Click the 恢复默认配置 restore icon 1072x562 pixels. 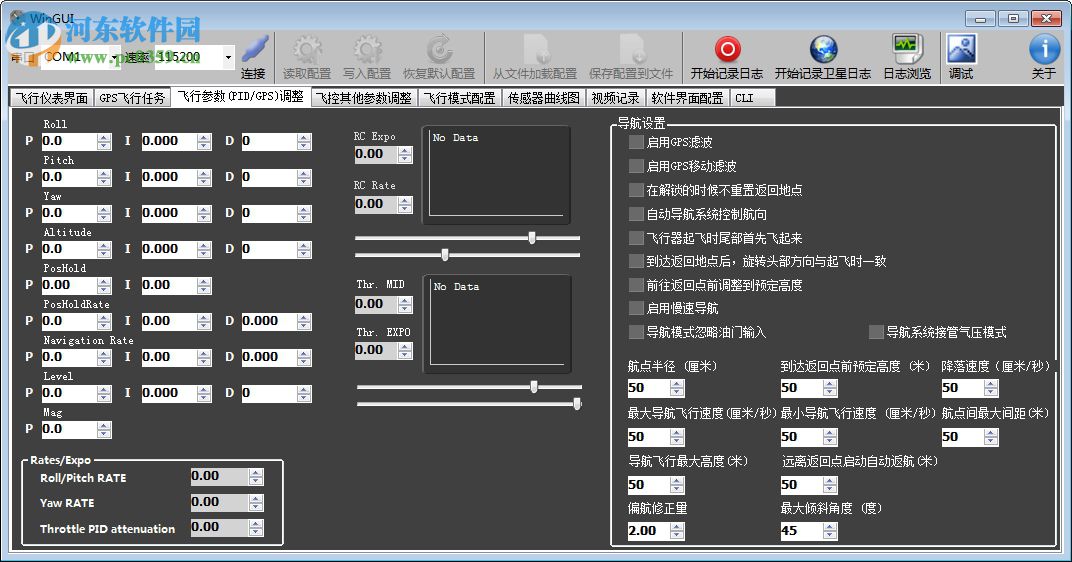(439, 50)
